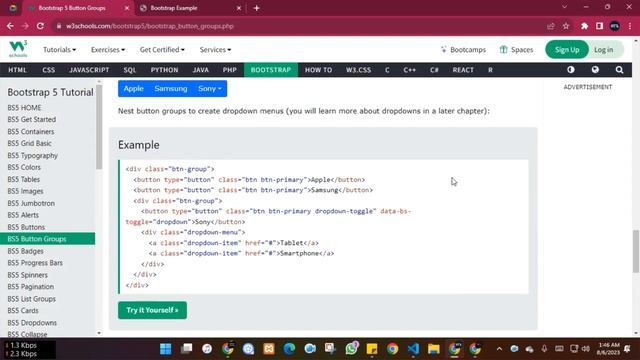Screen dimensions: 640x360
Task: Open the PYTHON tutorial in top nav
Action: [x=164, y=70]
